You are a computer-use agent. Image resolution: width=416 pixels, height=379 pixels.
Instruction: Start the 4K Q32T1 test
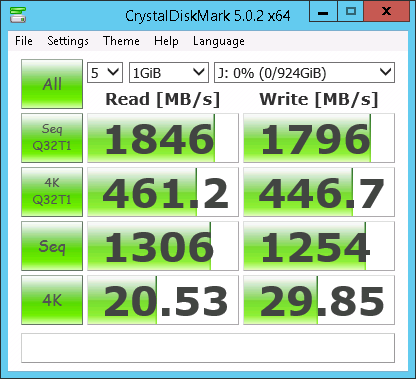(52, 192)
